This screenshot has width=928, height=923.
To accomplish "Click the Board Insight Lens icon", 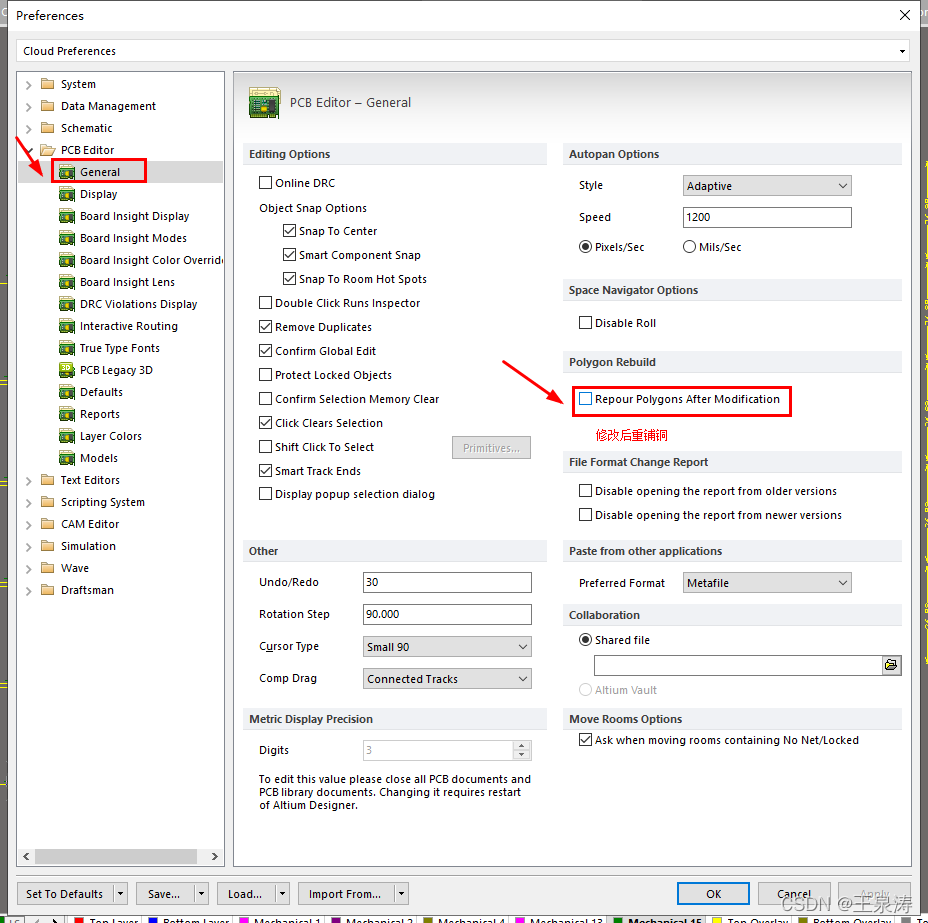I will pos(67,282).
